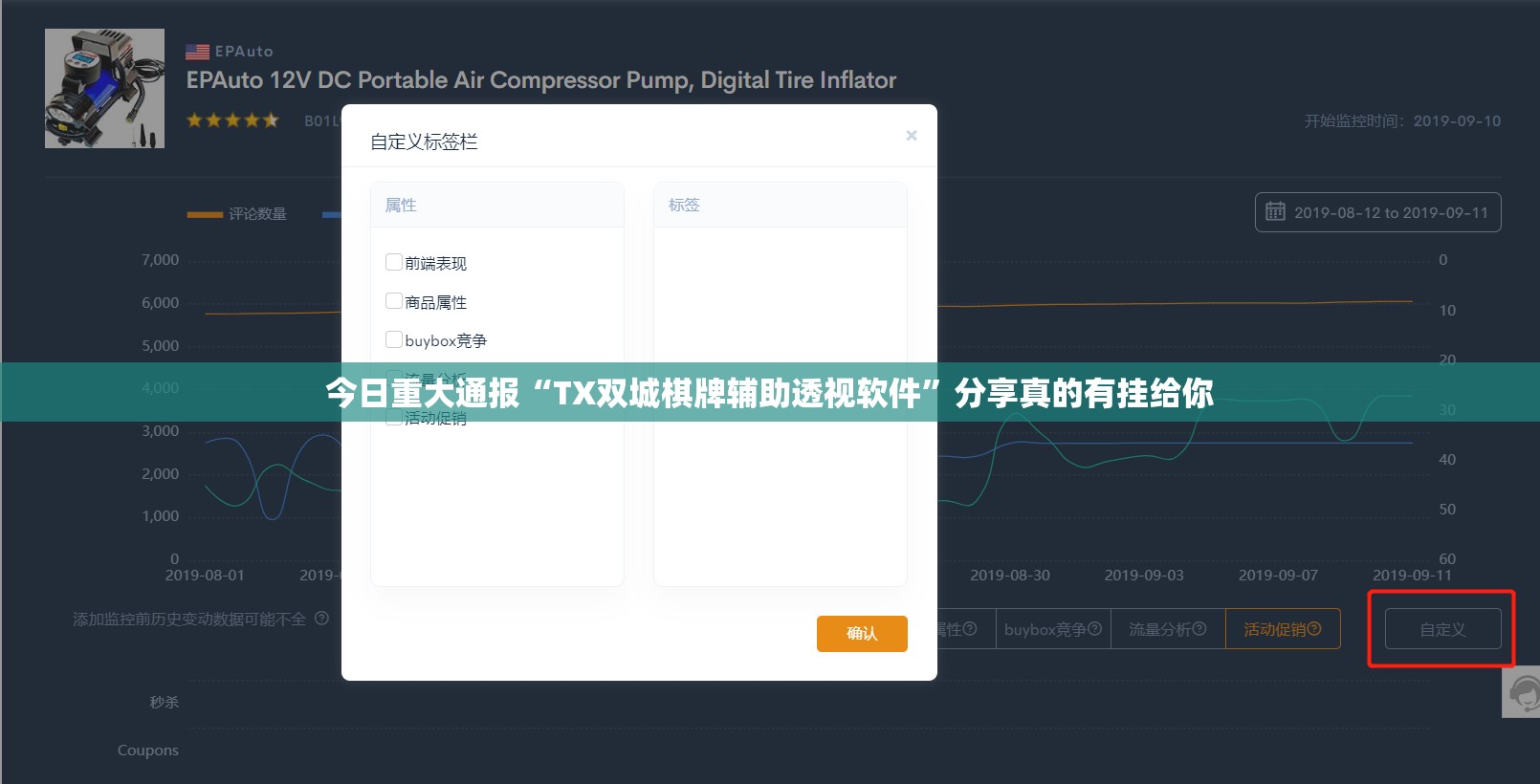Switch to the 流量分析 tab
The width and height of the screenshot is (1540, 784).
tap(1158, 629)
